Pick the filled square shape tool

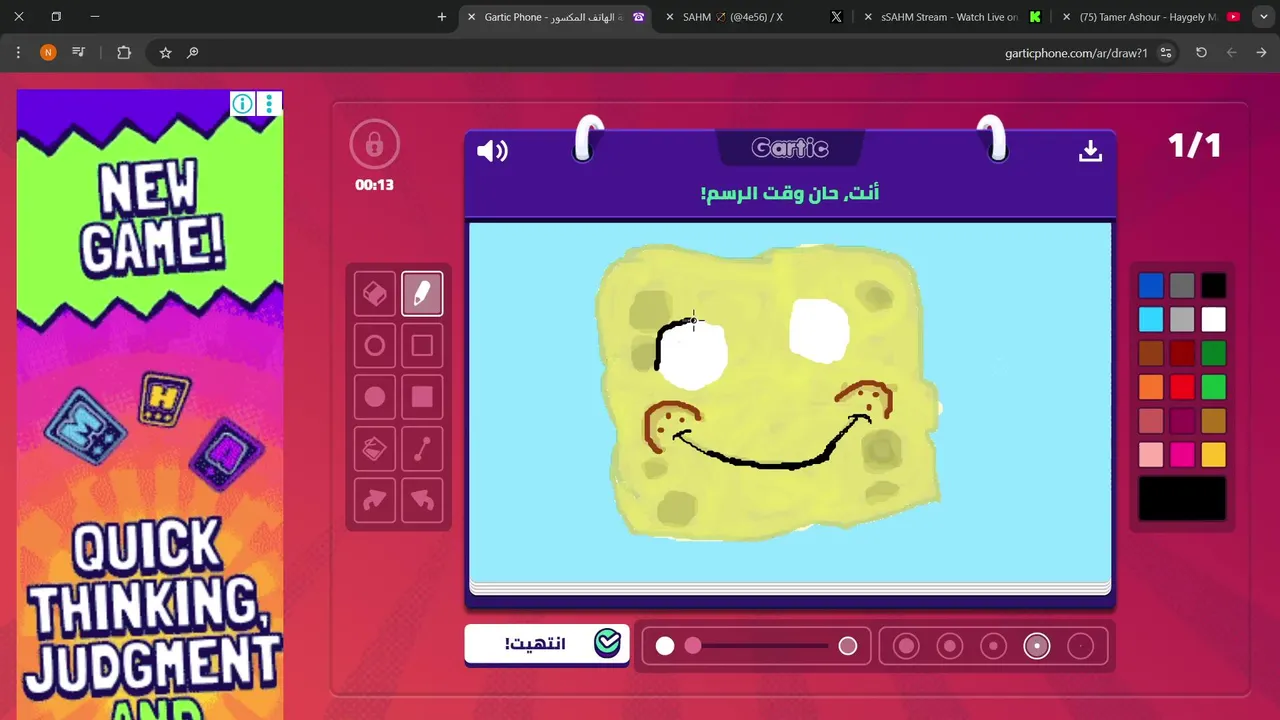coord(422,397)
